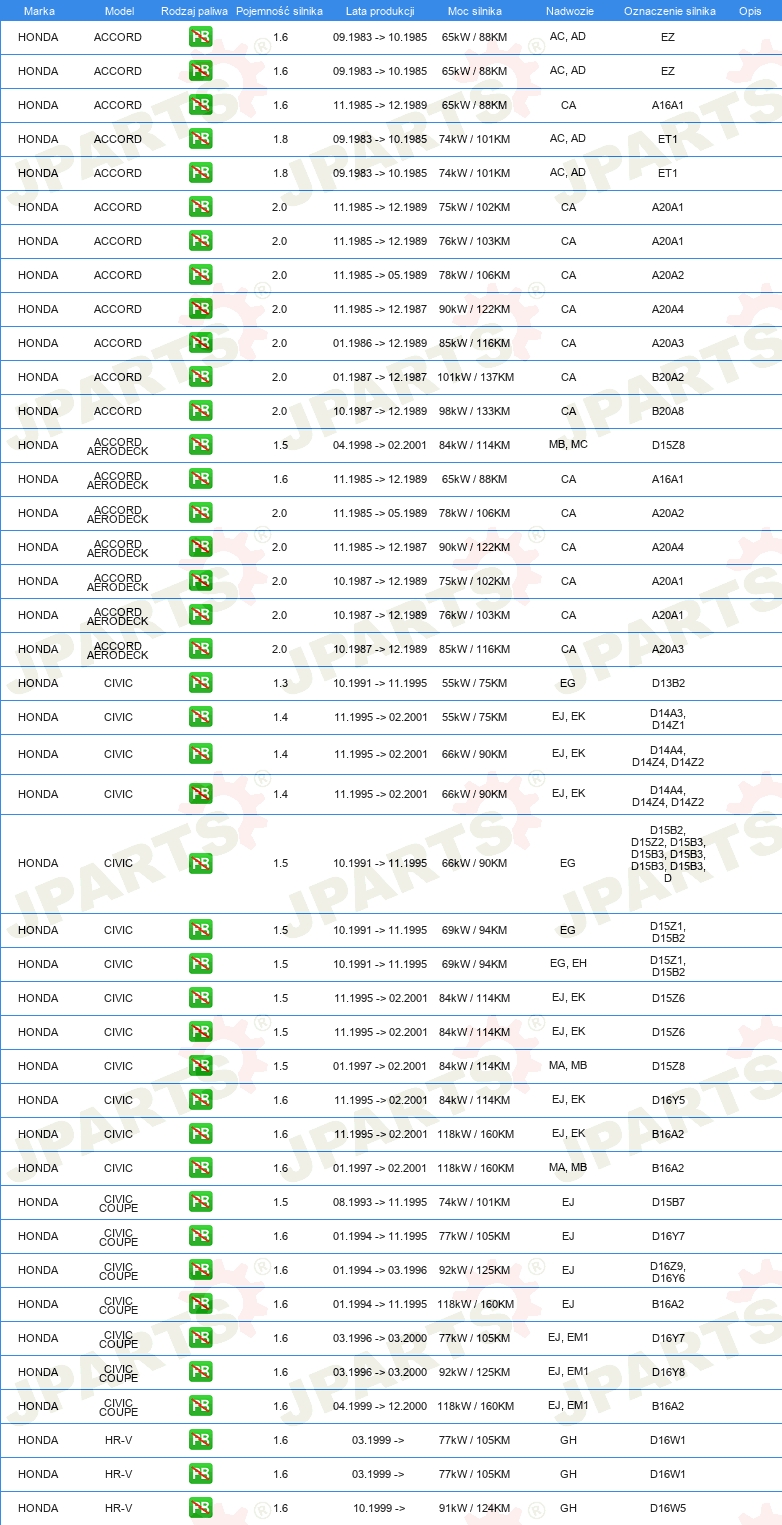Click fuel icon in the HR-V D16W5 row

(x=200, y=1508)
